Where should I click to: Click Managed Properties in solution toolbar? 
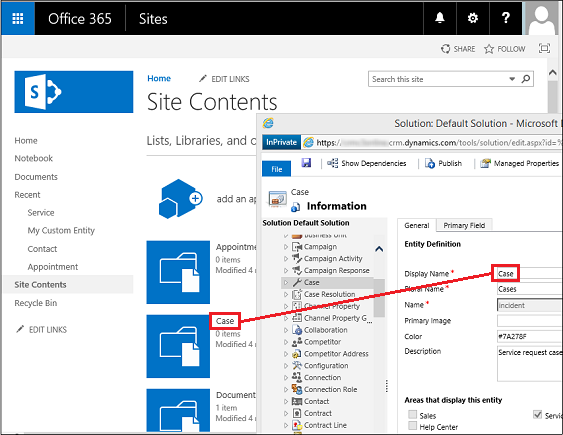coord(520,163)
